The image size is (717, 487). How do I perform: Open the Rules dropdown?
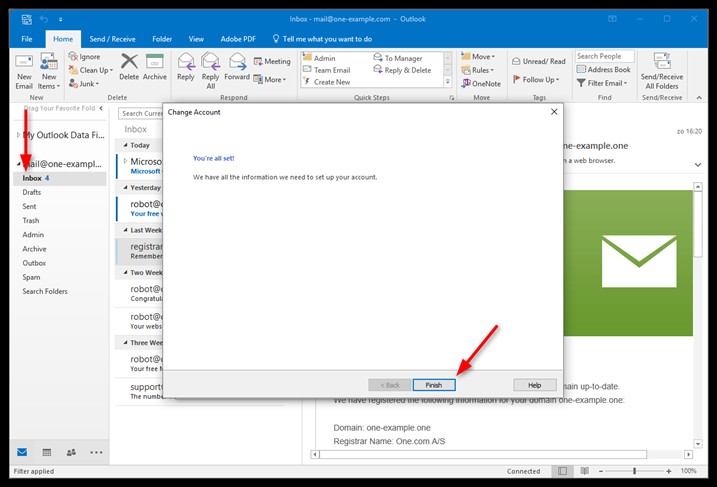tap(477, 70)
